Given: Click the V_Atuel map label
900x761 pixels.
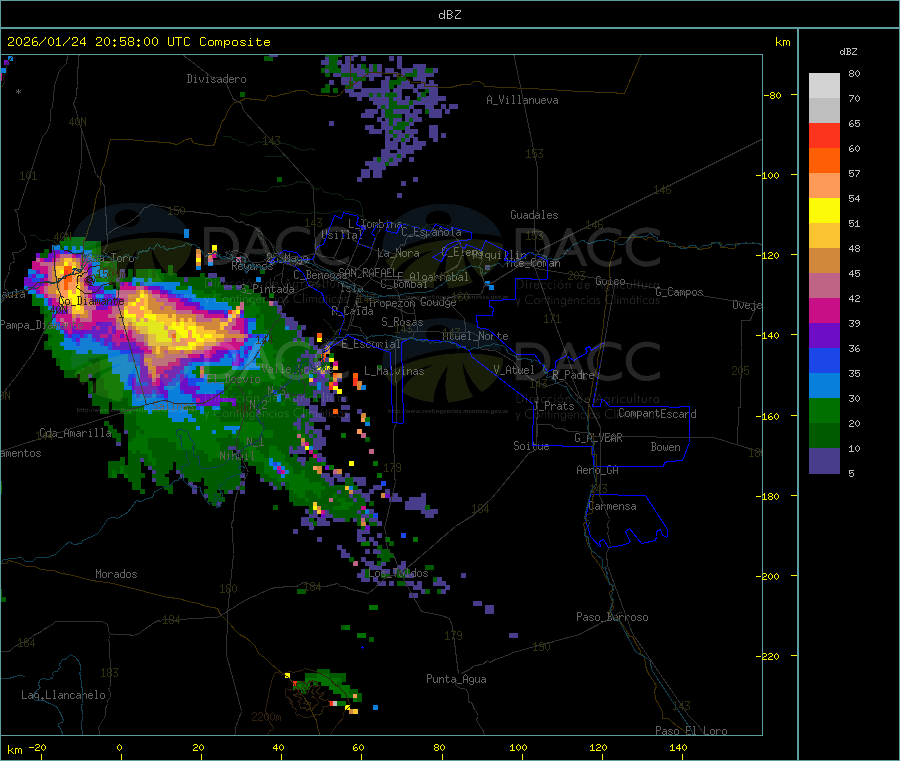Looking at the screenshot, I should click(514, 370).
